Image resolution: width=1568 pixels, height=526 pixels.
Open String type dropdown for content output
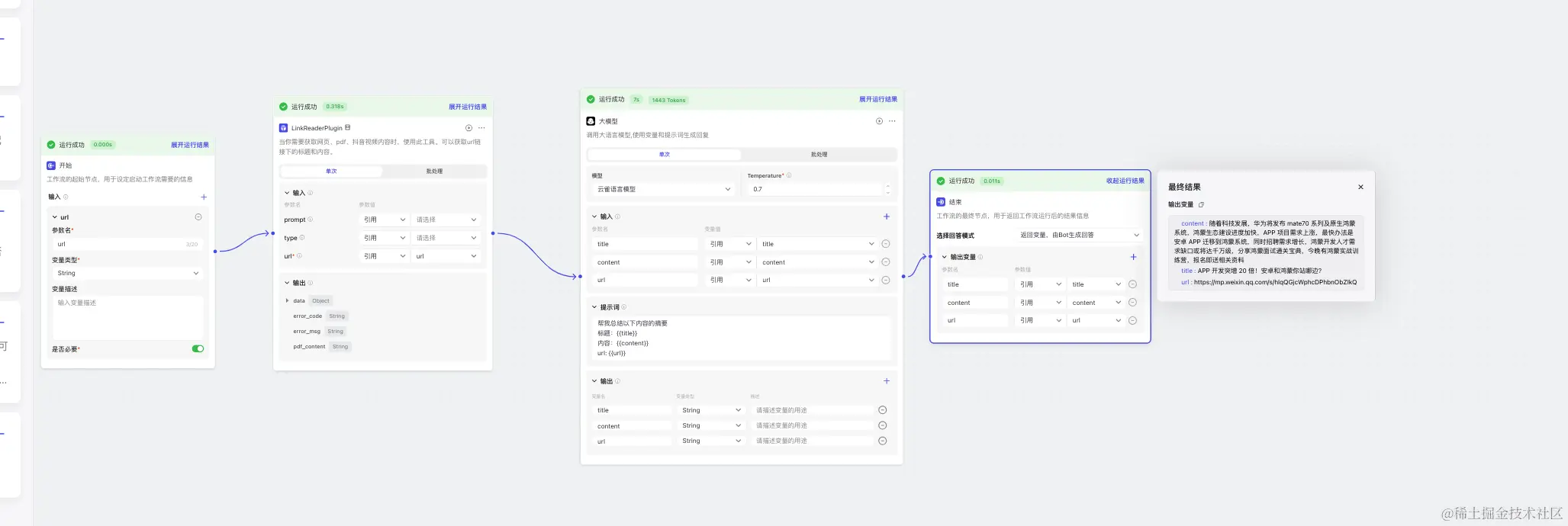(x=711, y=425)
